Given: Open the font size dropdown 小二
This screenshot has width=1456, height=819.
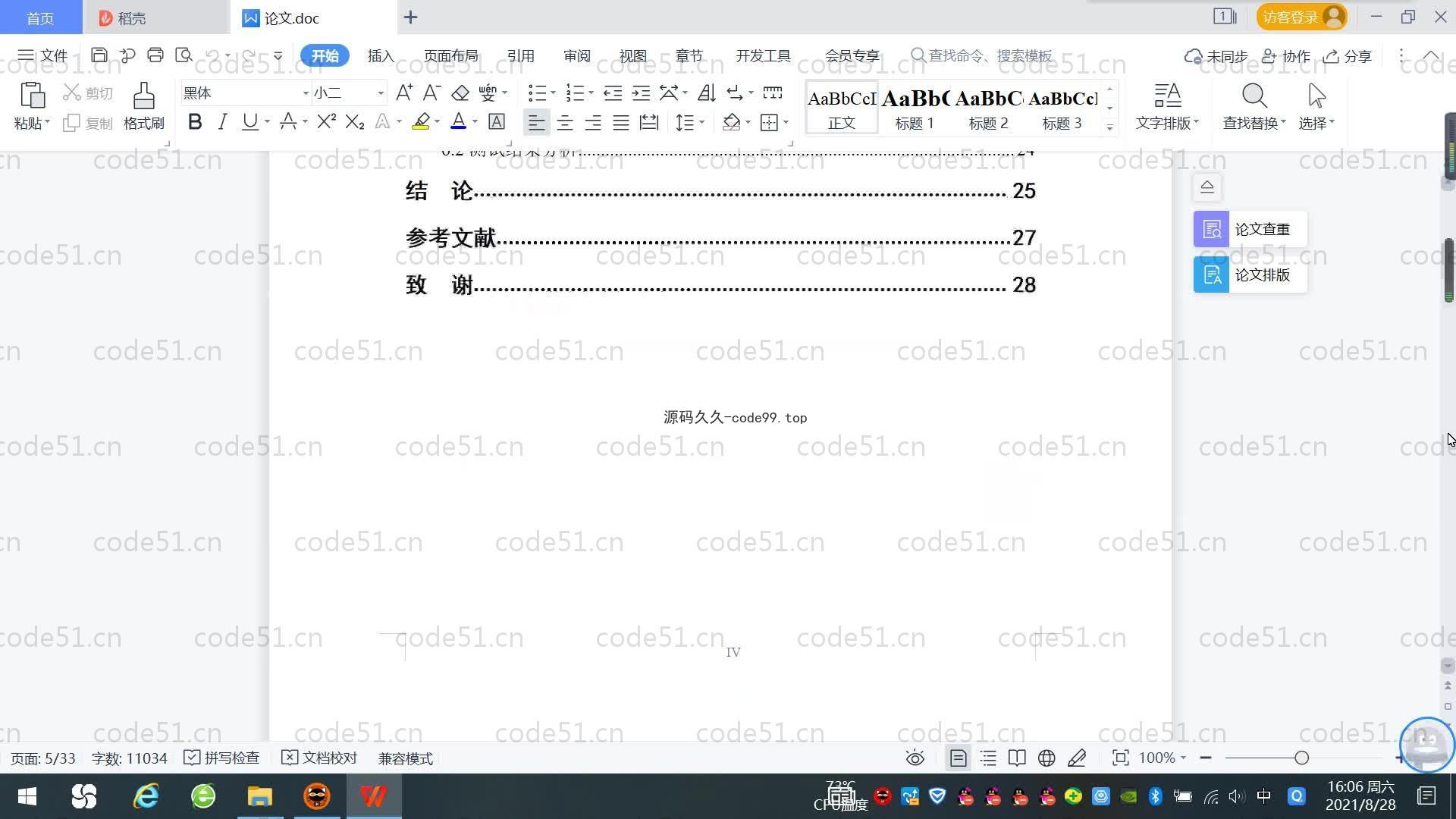Looking at the screenshot, I should click(x=381, y=93).
